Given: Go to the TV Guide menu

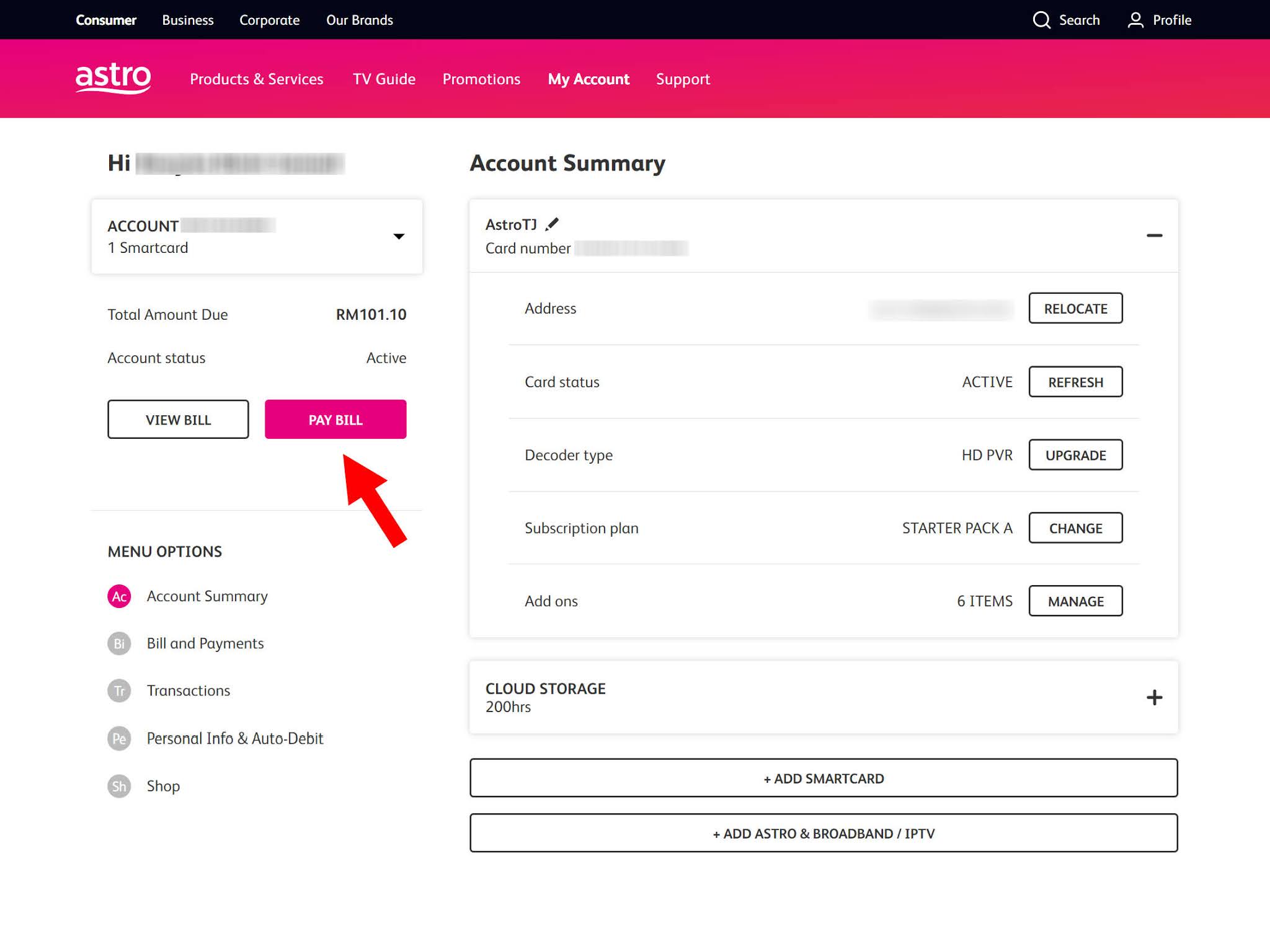Looking at the screenshot, I should 384,79.
